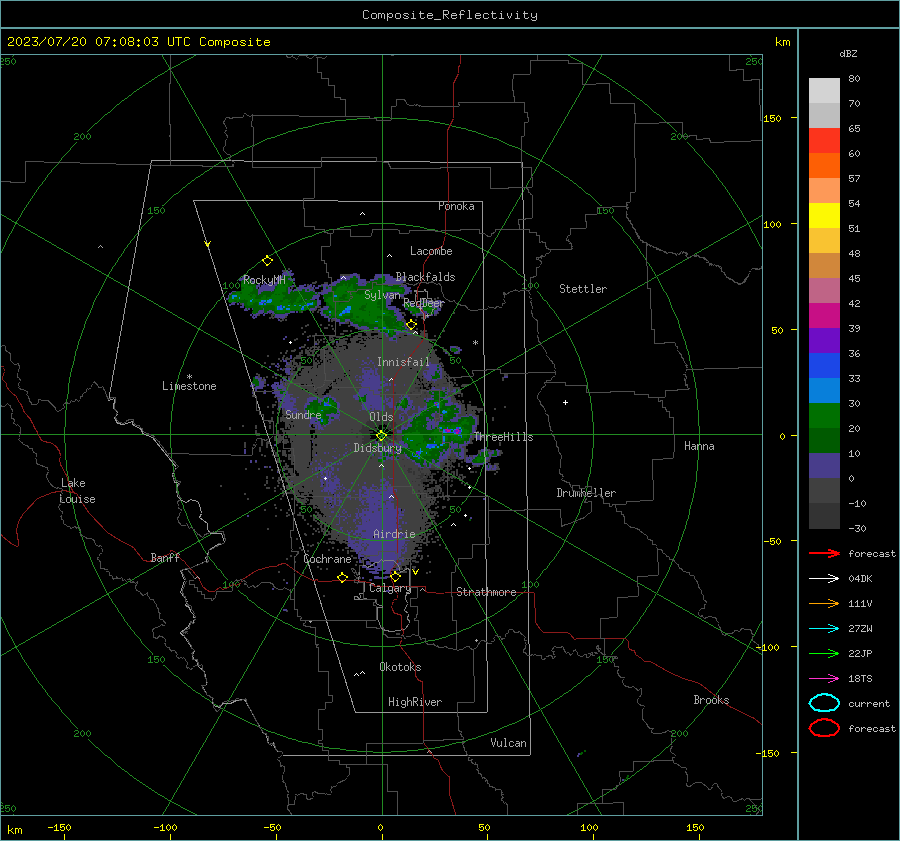This screenshot has height=841, width=900.
Task: Click the bright green 20-30 dBZ swatch
Action: (x=824, y=416)
